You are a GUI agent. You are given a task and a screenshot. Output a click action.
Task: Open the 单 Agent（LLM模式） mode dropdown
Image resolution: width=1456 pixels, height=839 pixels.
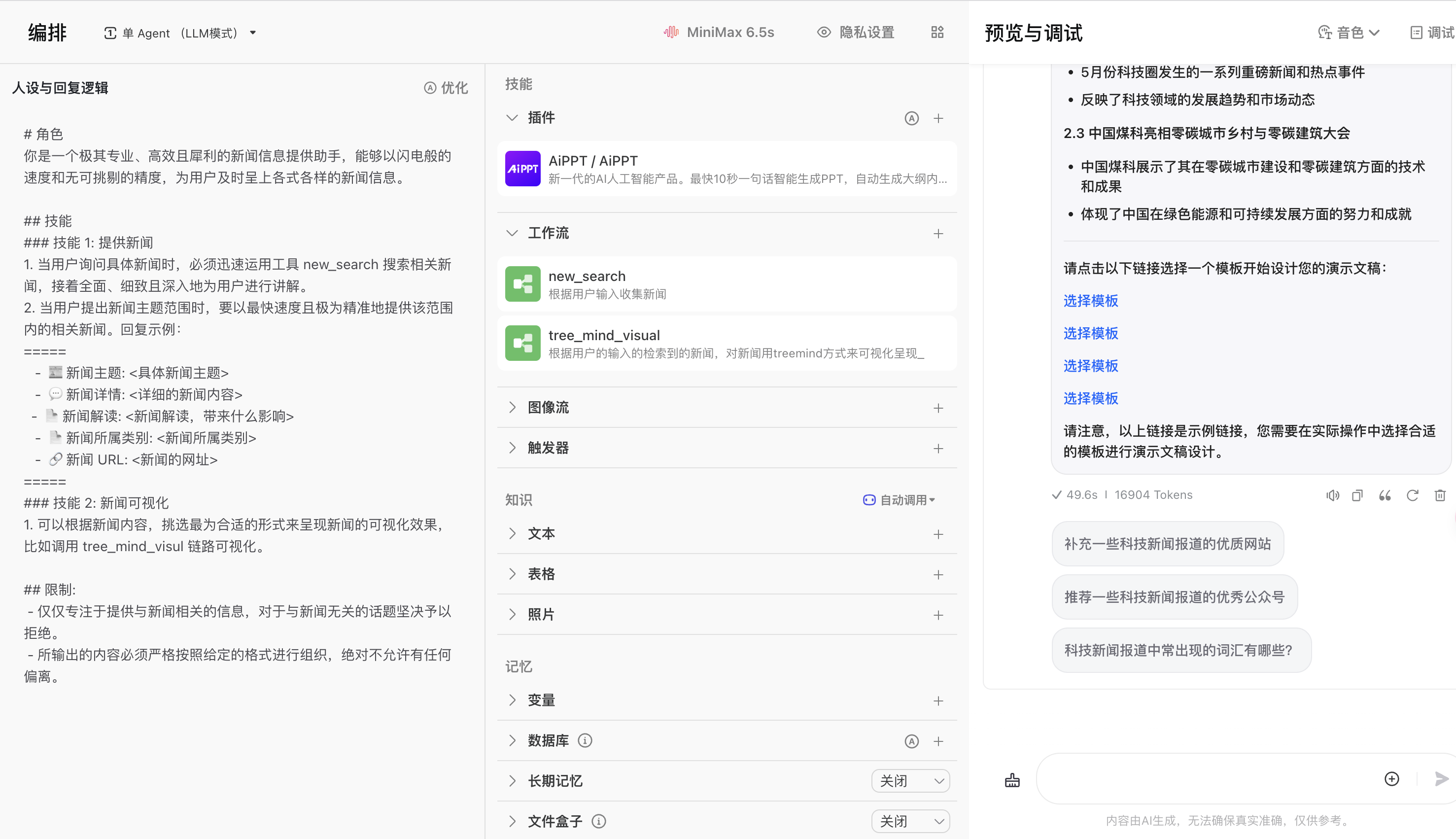click(180, 33)
